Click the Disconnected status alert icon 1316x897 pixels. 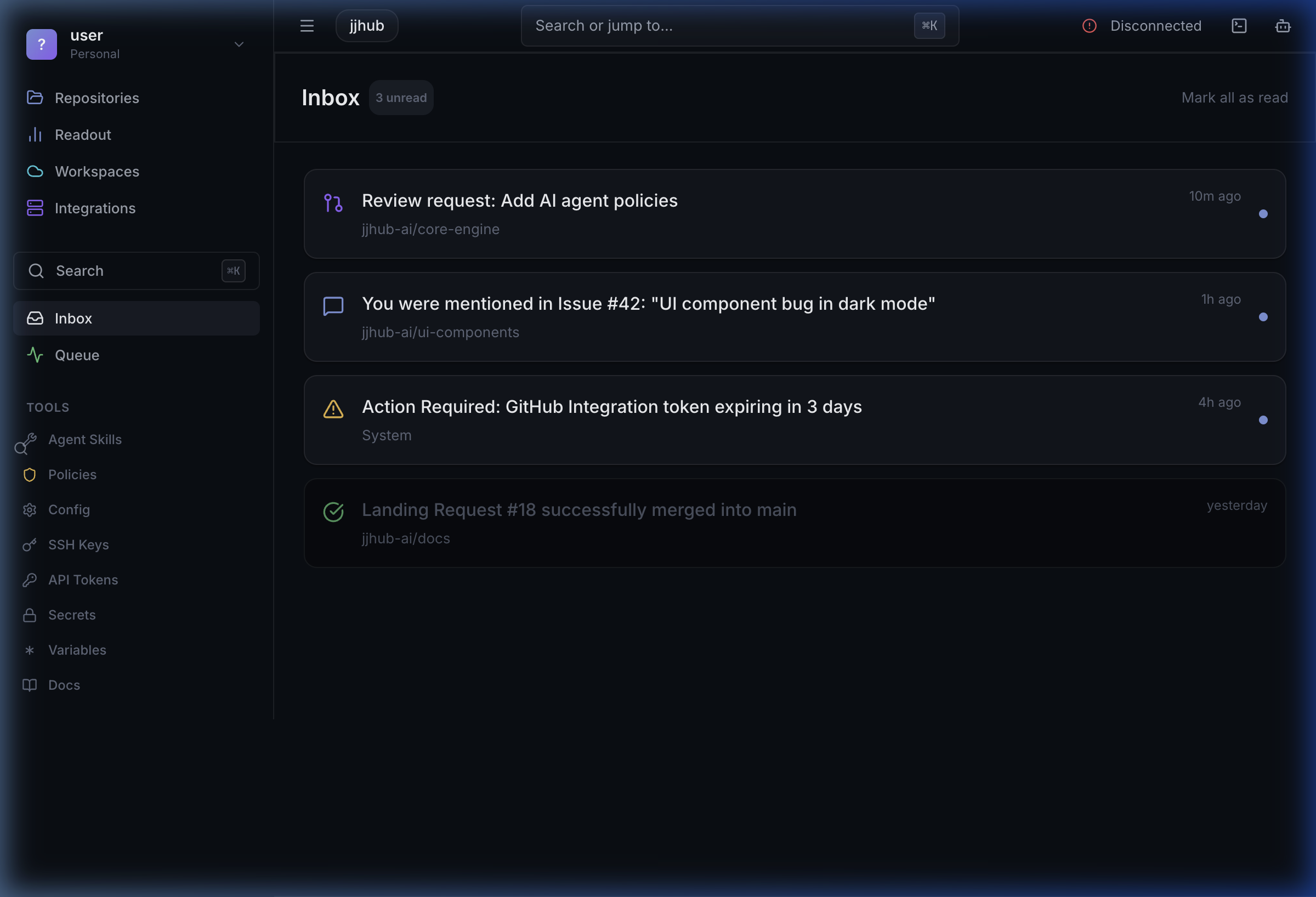1089,26
